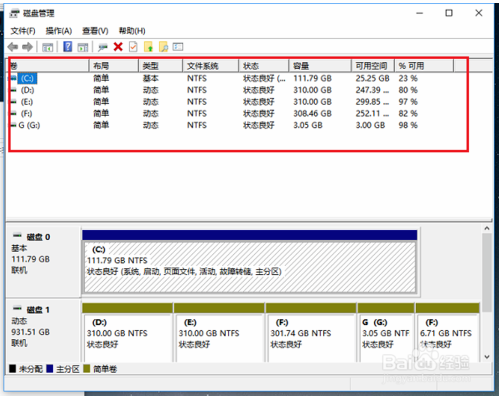Viewport: 499px width, 396px height.
Task: Click the blue 主分区 legend swatch
Action: point(50,369)
